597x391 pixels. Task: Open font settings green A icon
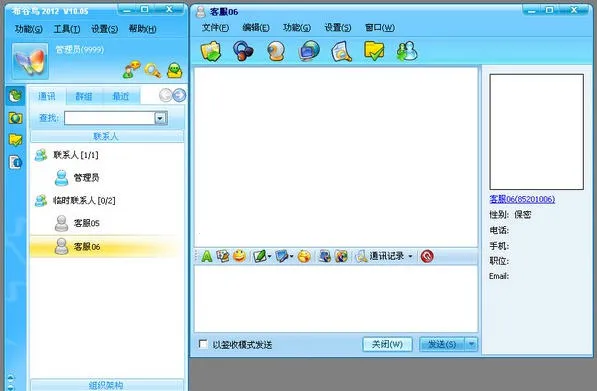click(207, 256)
